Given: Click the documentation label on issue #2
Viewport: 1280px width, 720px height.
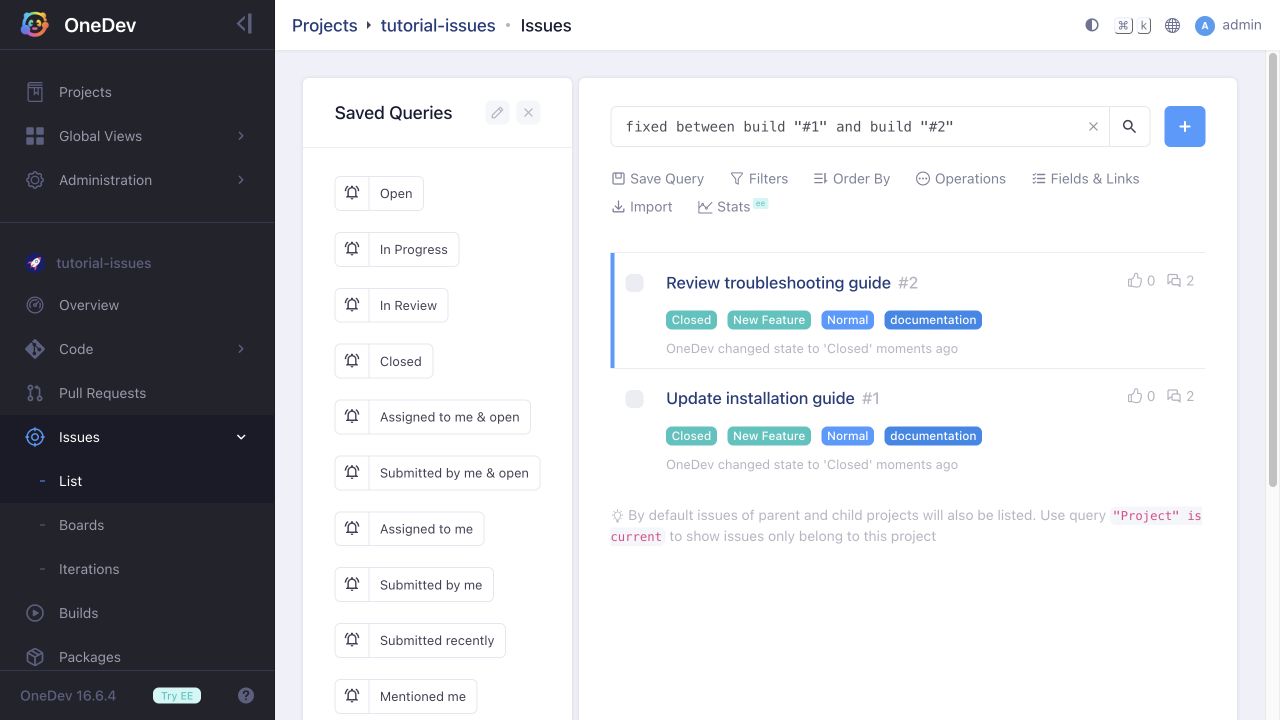Looking at the screenshot, I should coord(933,320).
